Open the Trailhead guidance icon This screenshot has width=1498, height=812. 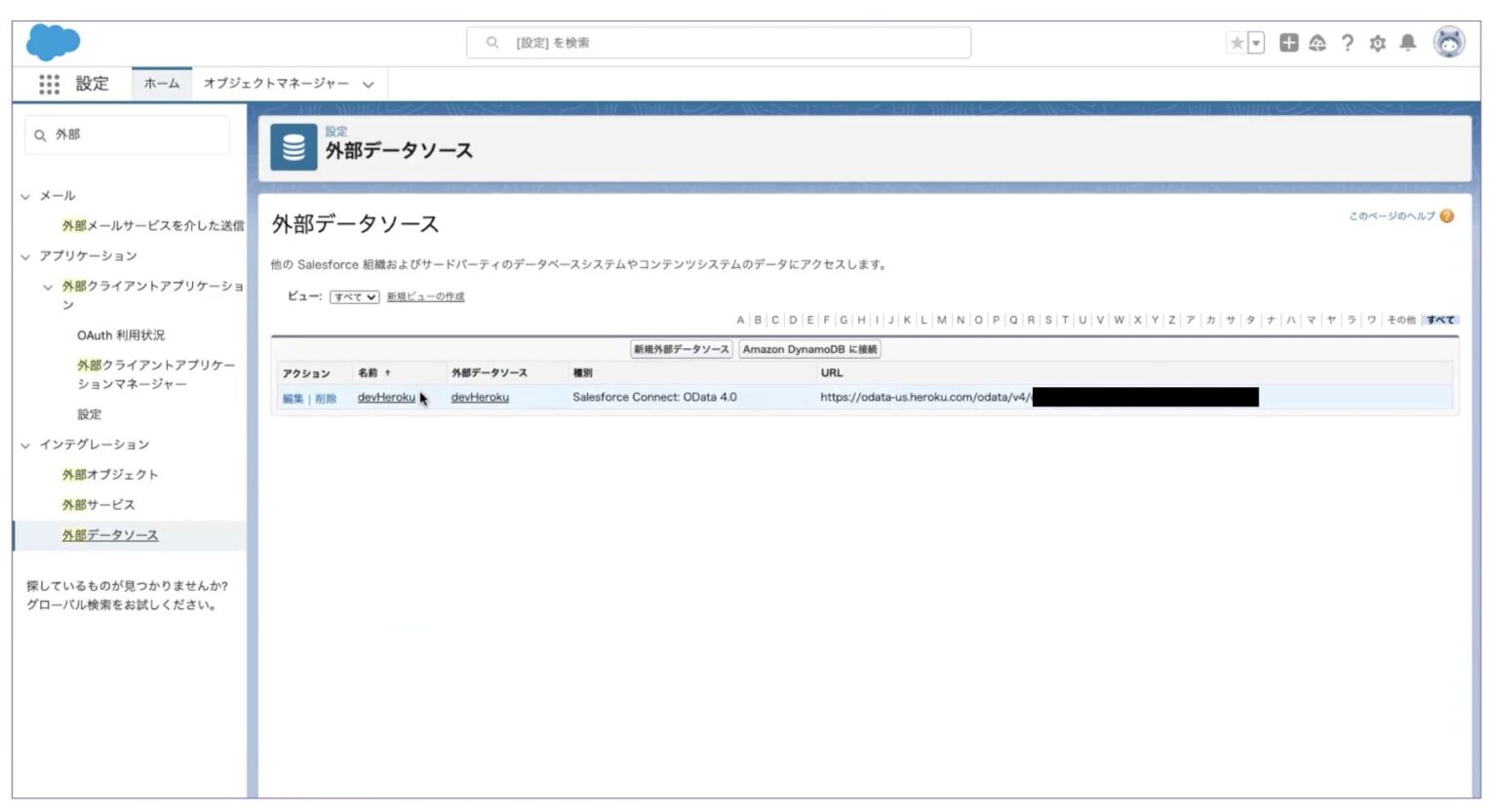(1316, 43)
